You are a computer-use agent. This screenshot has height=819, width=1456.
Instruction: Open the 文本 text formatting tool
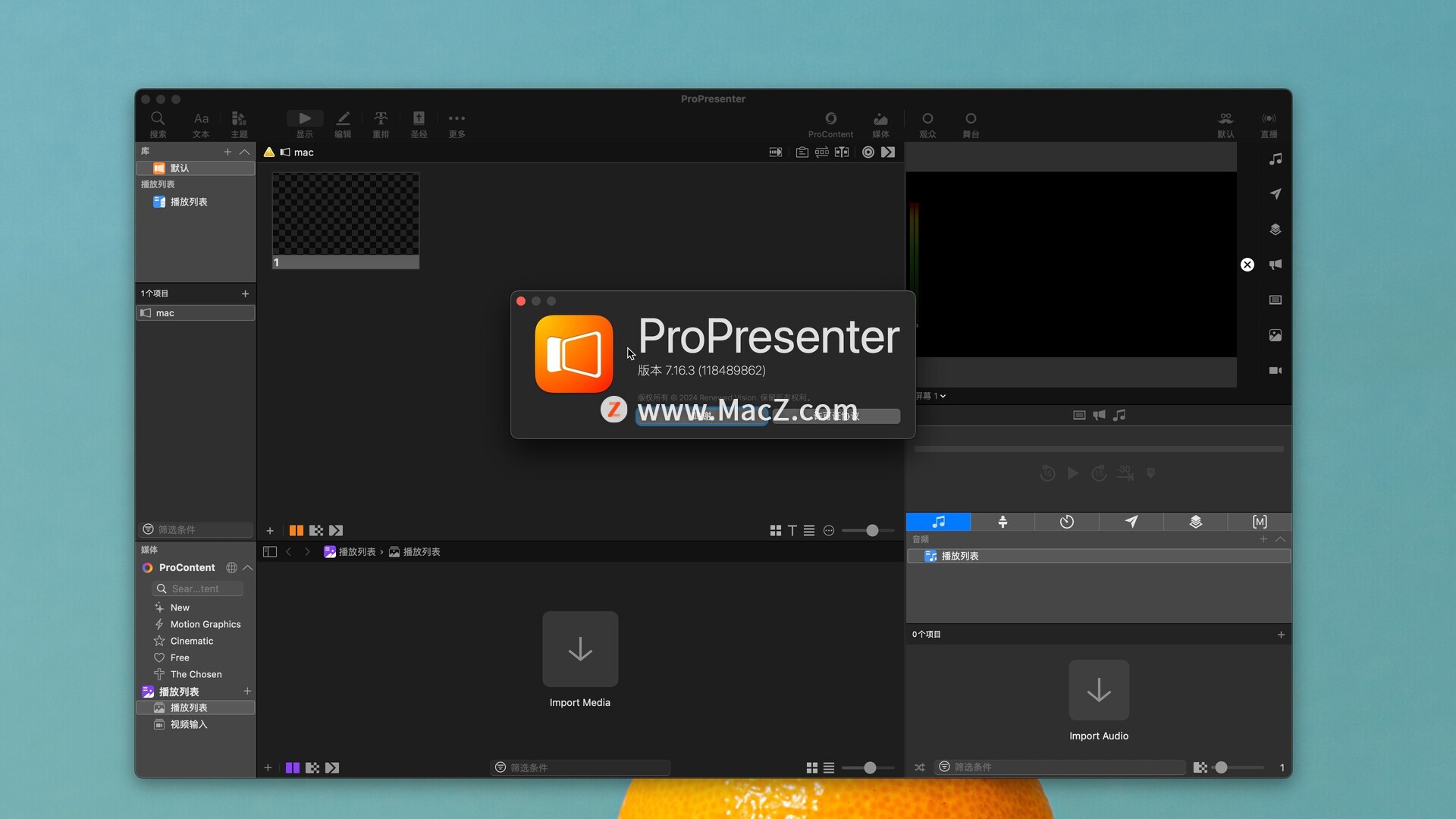pyautogui.click(x=201, y=124)
